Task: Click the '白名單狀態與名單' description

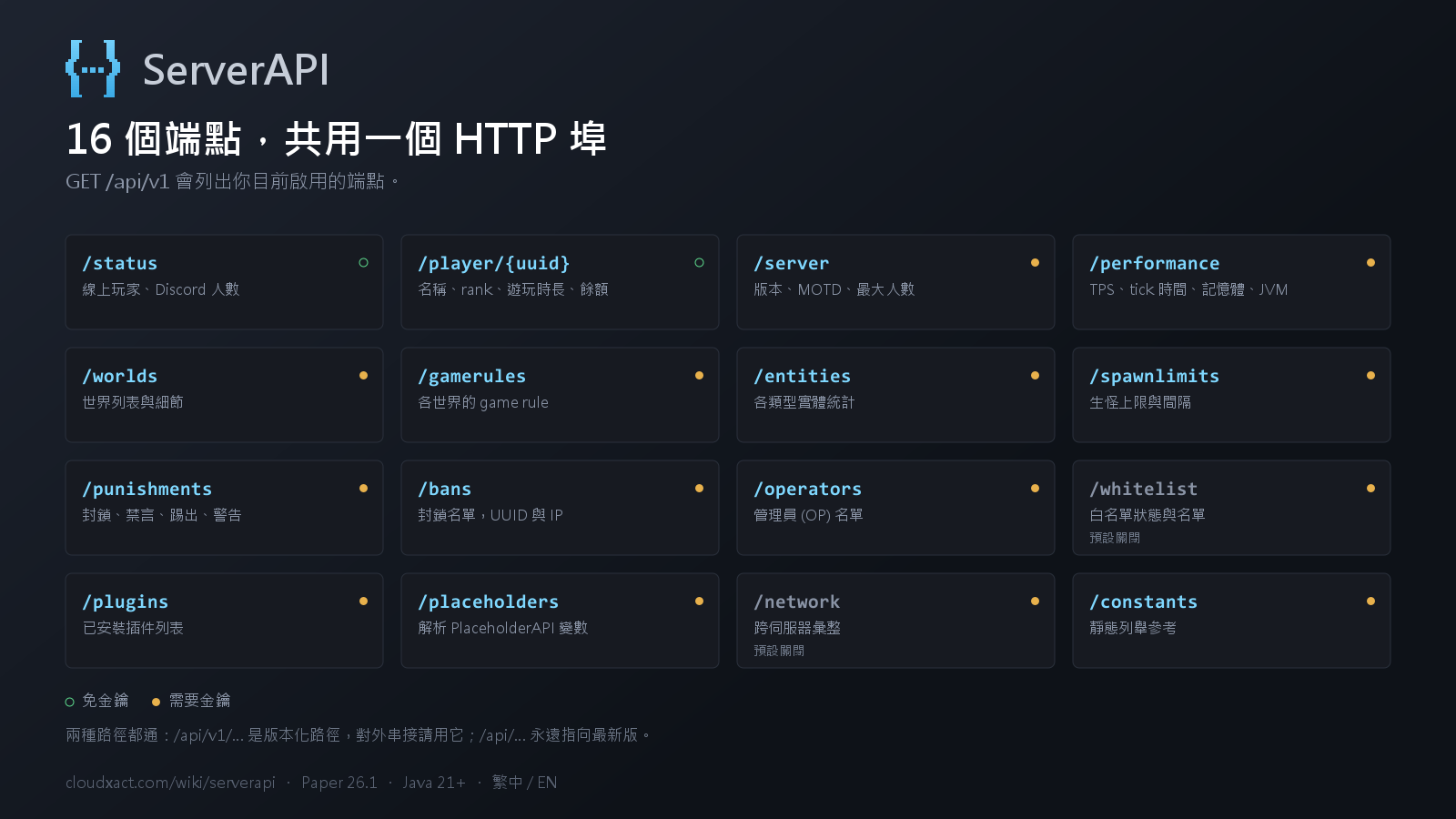Action: [x=1148, y=515]
